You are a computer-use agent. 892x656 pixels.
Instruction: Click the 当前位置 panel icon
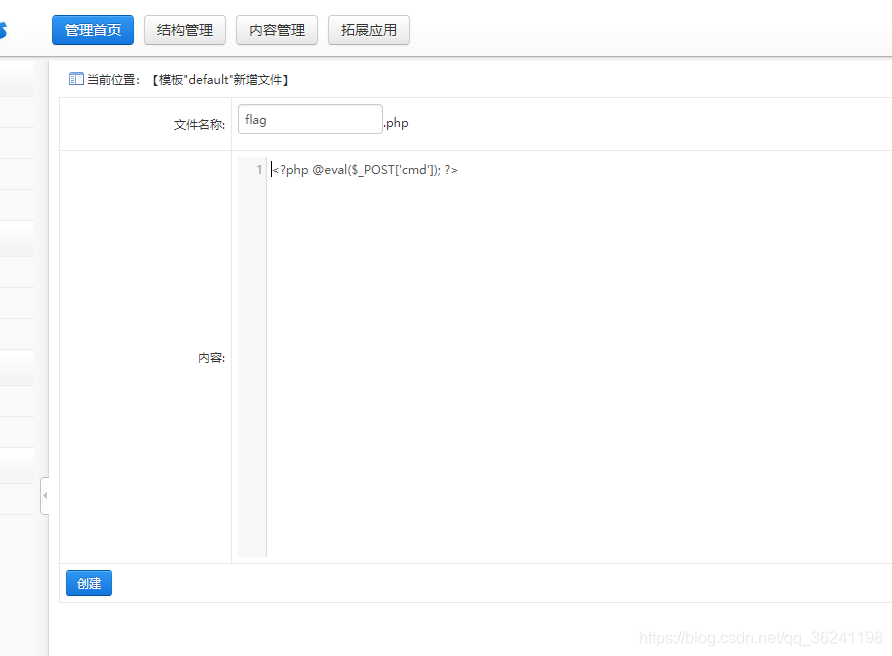[76, 79]
